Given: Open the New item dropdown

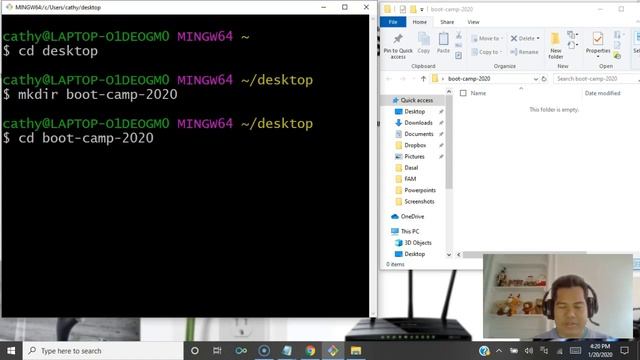Looking at the screenshot, I should point(572,35).
